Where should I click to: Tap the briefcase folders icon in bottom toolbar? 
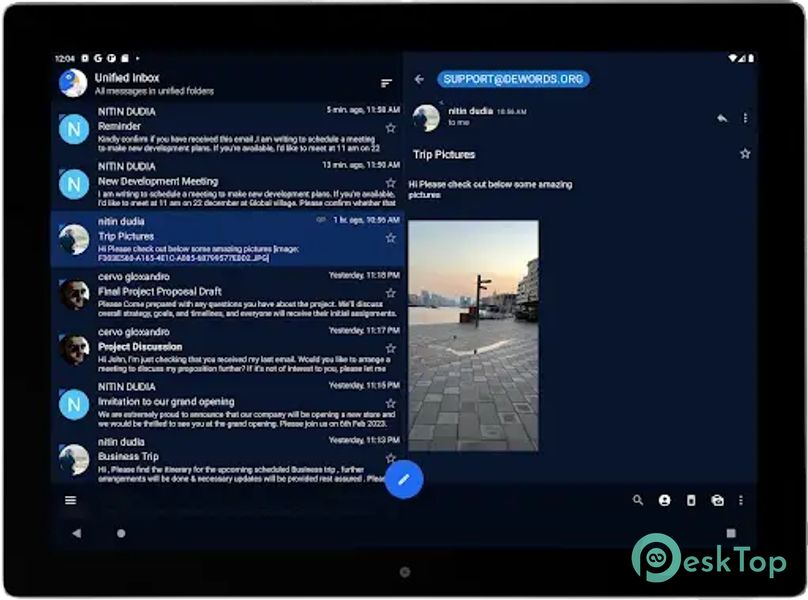click(717, 500)
